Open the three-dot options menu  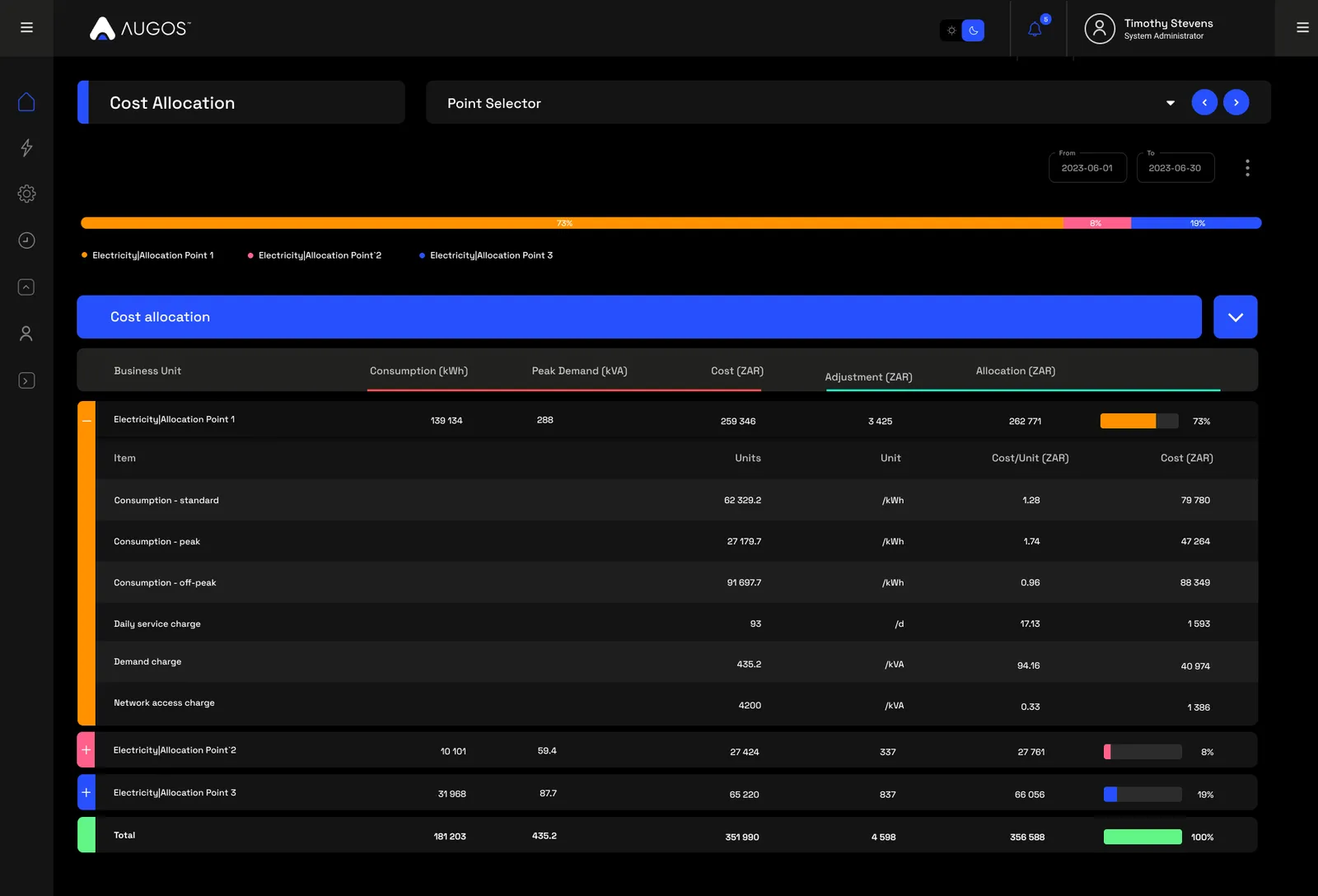1247,168
